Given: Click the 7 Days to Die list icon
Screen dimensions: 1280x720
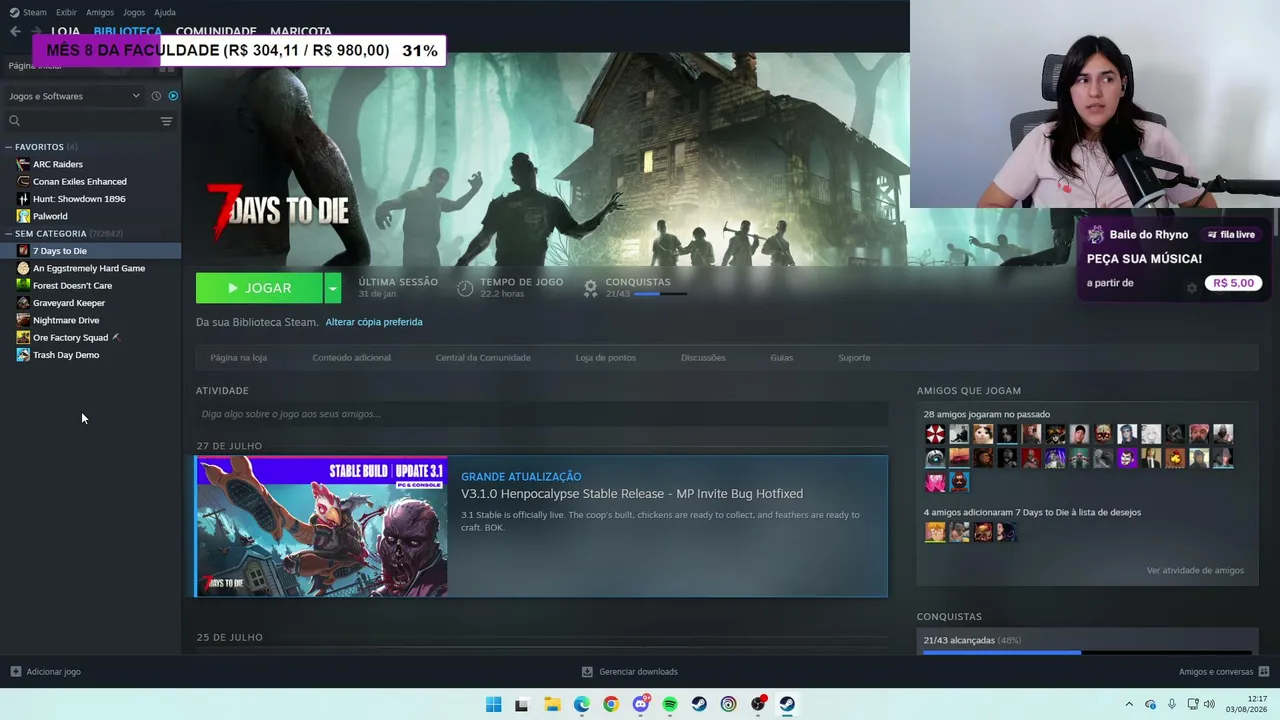Looking at the screenshot, I should pyautogui.click(x=23, y=251).
